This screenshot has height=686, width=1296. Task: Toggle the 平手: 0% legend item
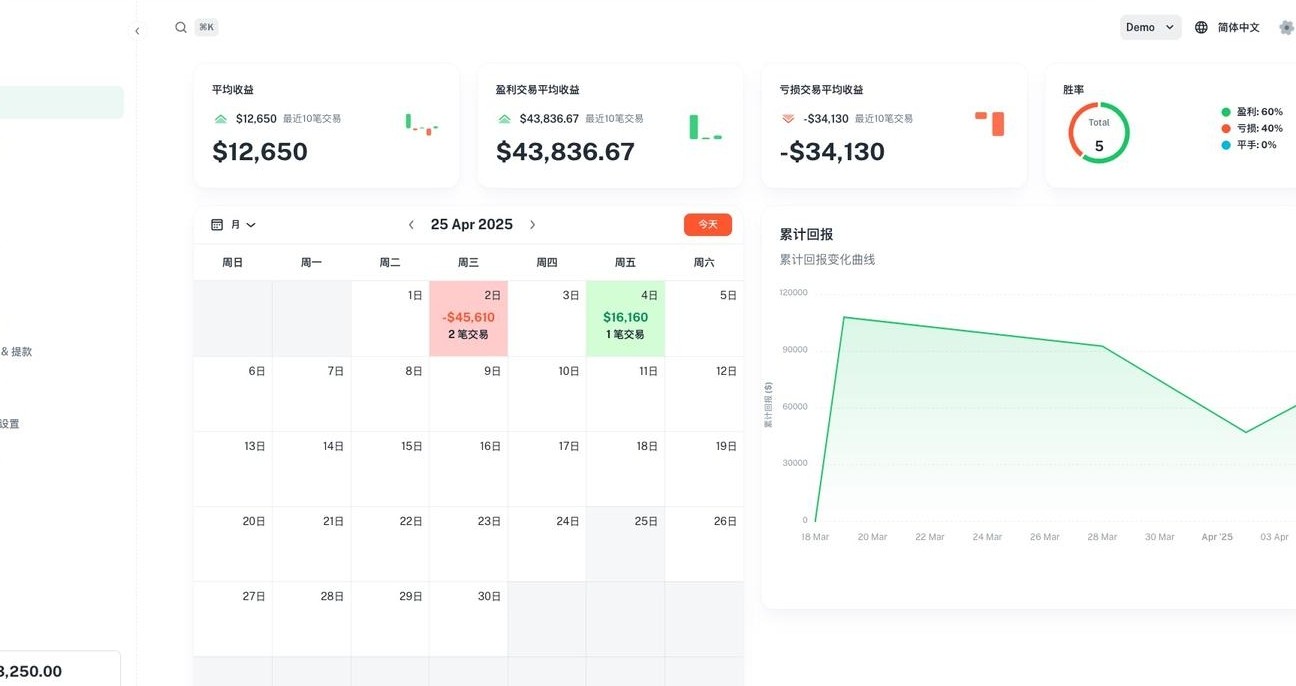[1249, 145]
